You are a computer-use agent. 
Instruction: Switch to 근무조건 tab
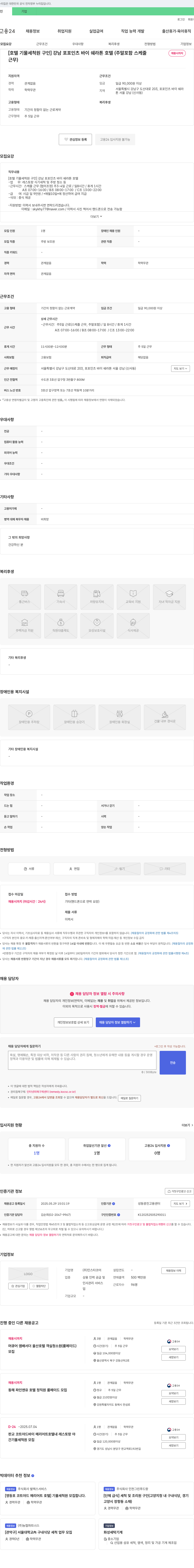pyautogui.click(x=42, y=44)
